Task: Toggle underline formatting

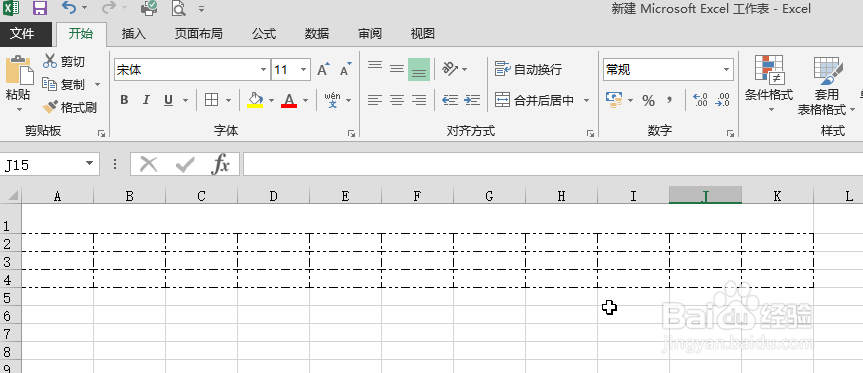Action: click(168, 100)
